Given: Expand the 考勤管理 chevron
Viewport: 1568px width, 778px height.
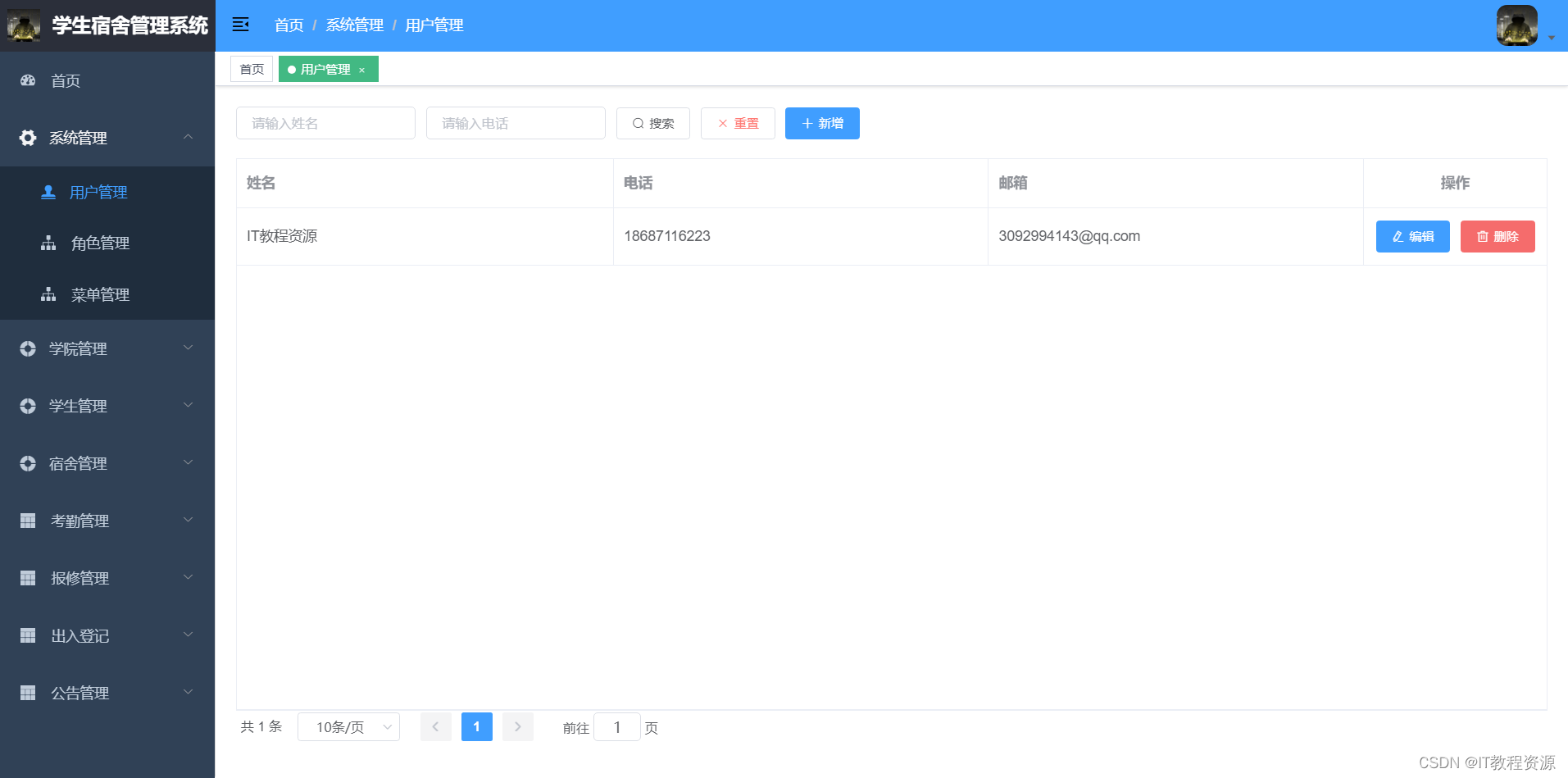Looking at the screenshot, I should [x=189, y=520].
